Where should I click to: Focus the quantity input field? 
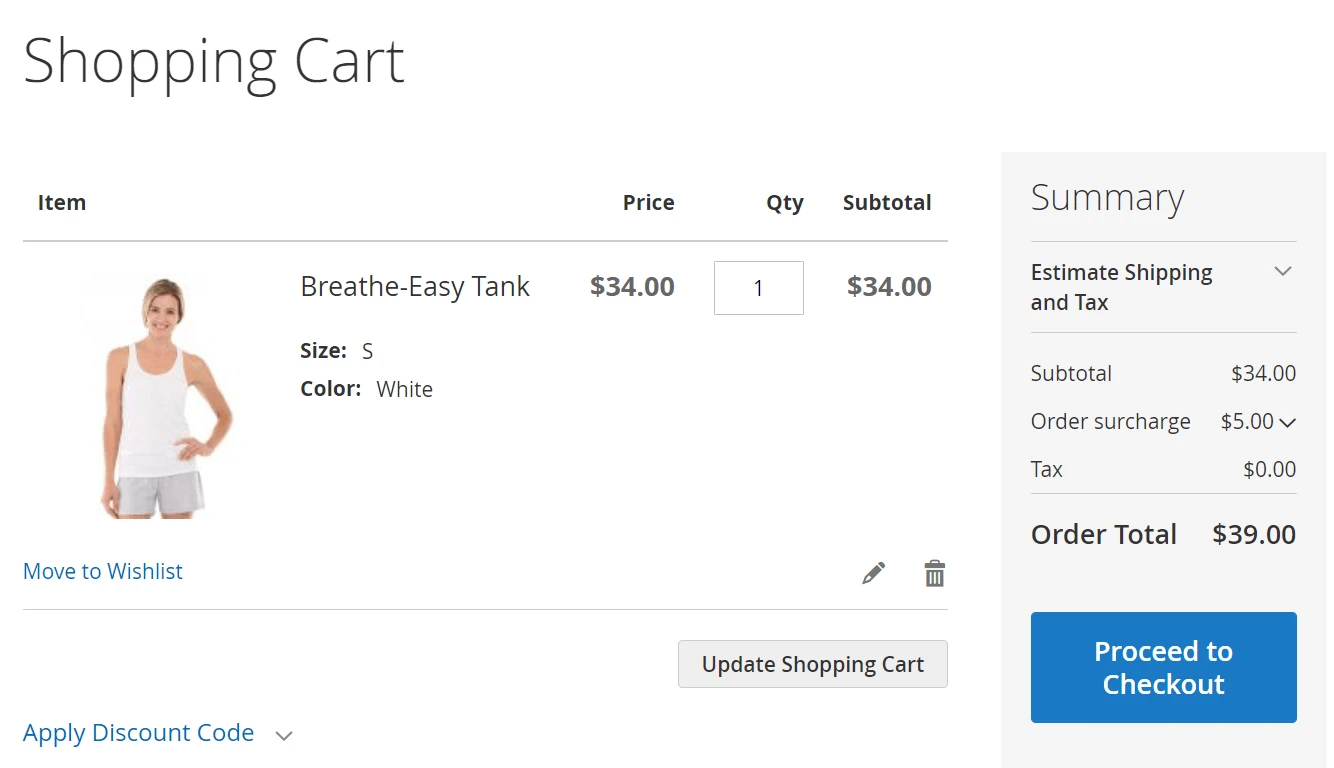758,288
